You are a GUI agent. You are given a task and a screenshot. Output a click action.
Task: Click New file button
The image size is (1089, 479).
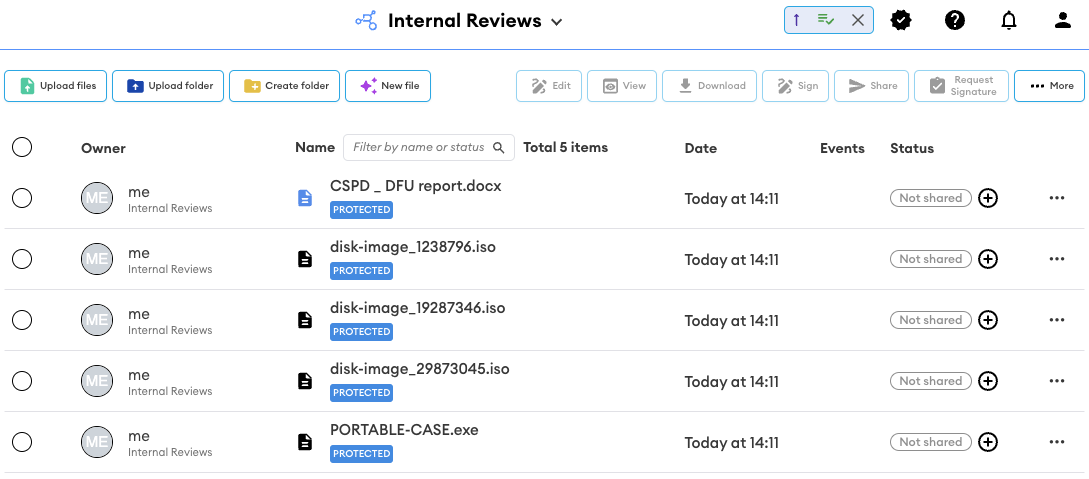[388, 86]
